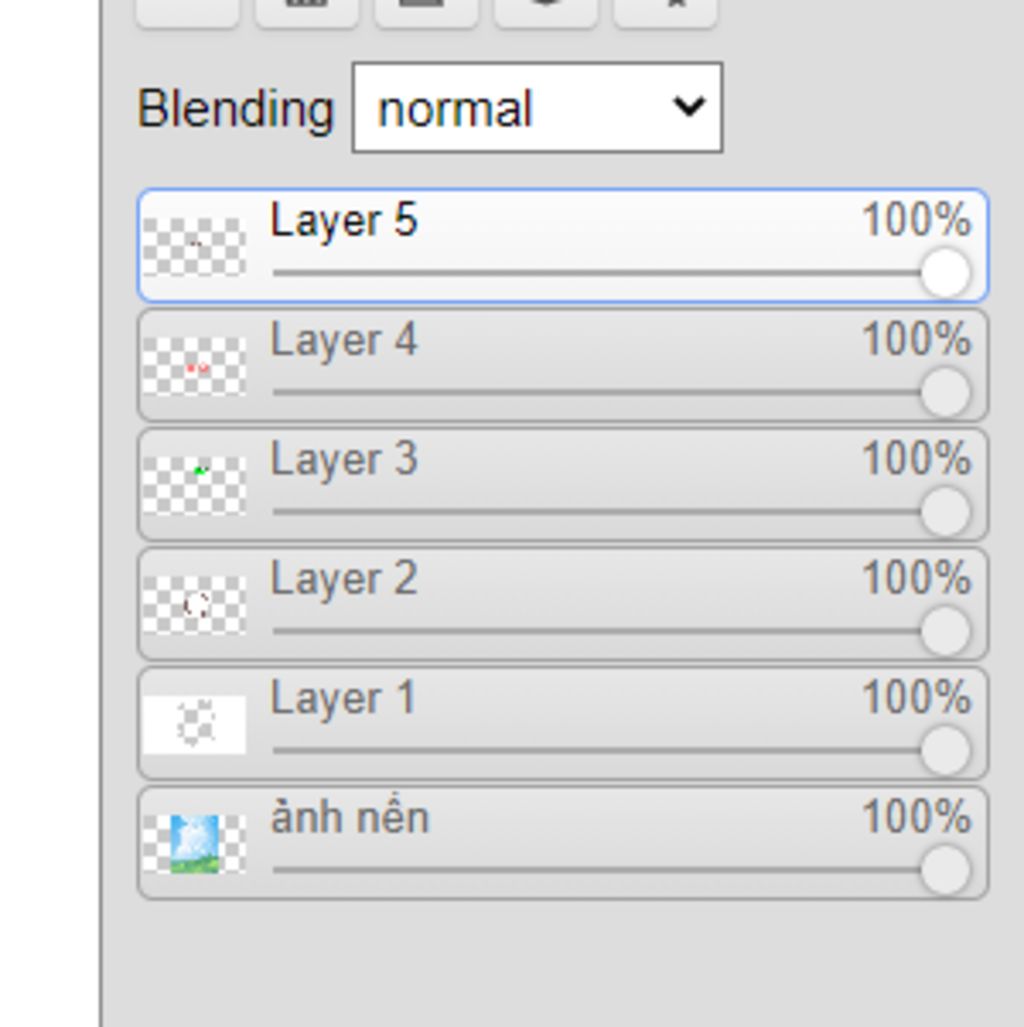Click the Layer 1 thumbnail
This screenshot has width=1024, height=1027.
click(x=194, y=724)
